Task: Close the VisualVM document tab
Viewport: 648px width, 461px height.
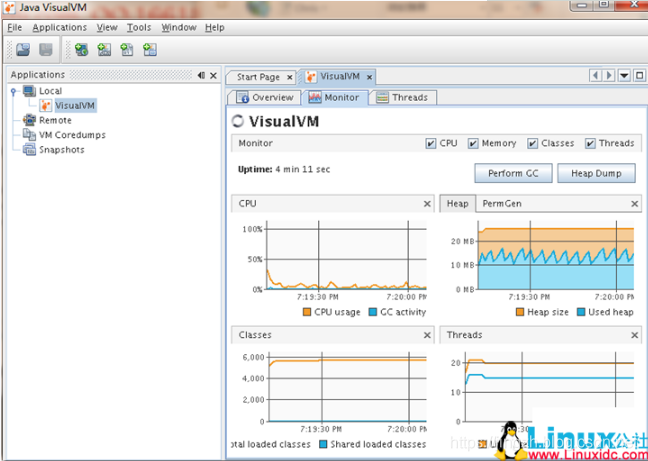Action: pyautogui.click(x=369, y=77)
